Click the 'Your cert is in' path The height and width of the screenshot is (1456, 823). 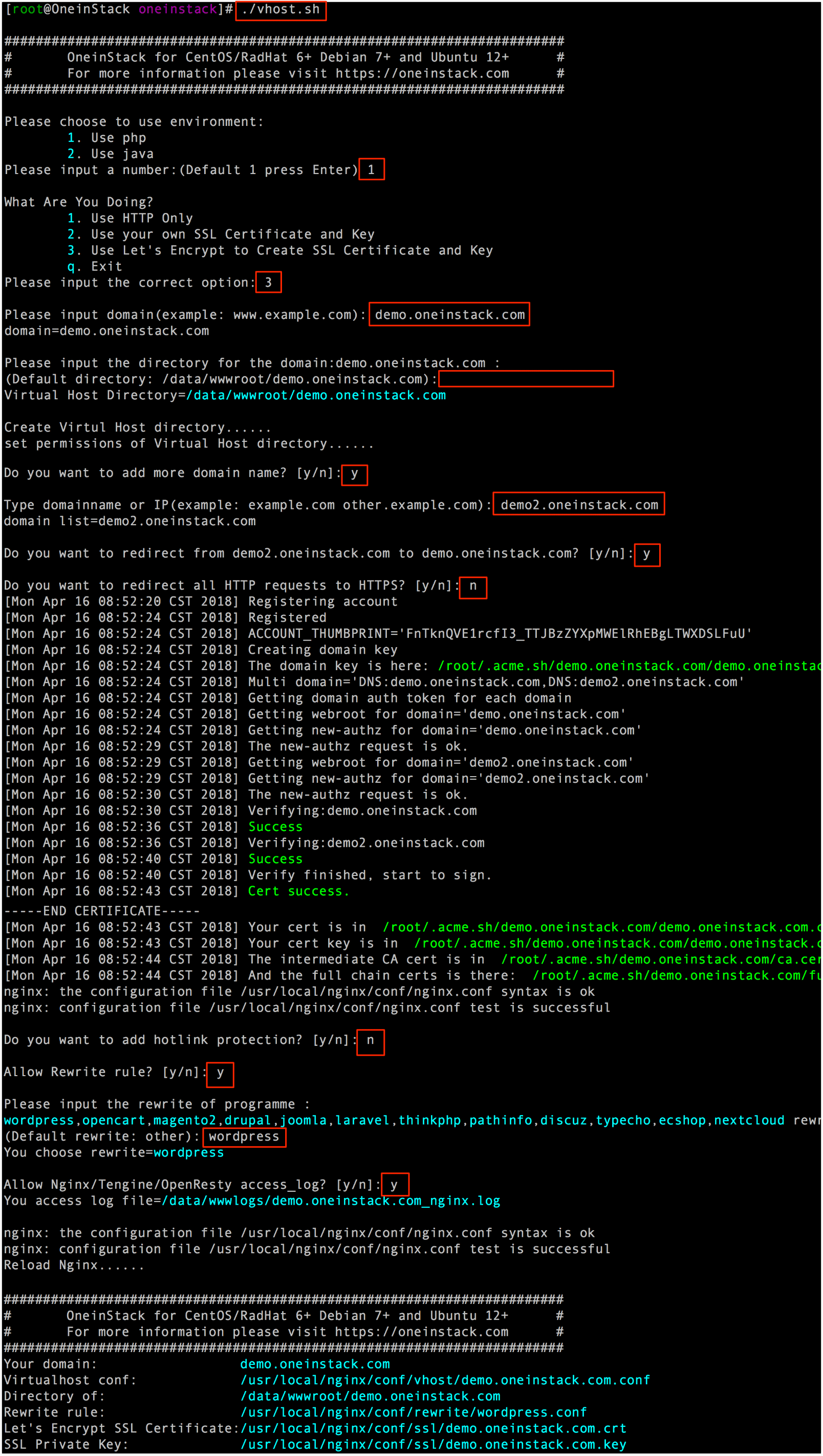(602, 927)
